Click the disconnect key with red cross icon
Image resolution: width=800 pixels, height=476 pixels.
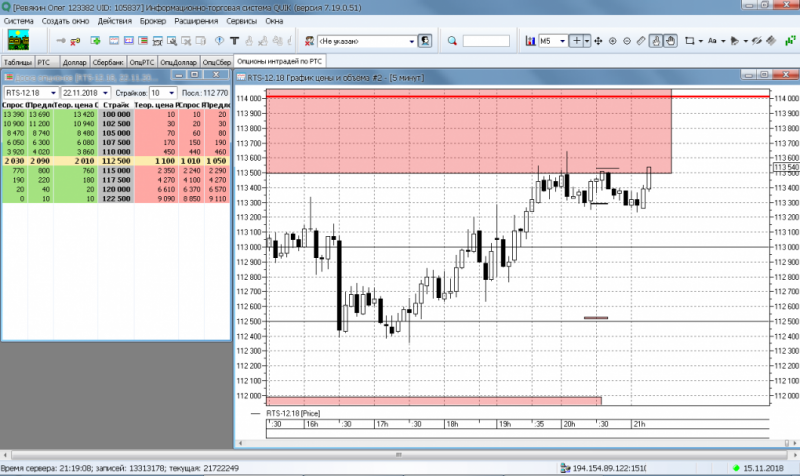click(75, 41)
